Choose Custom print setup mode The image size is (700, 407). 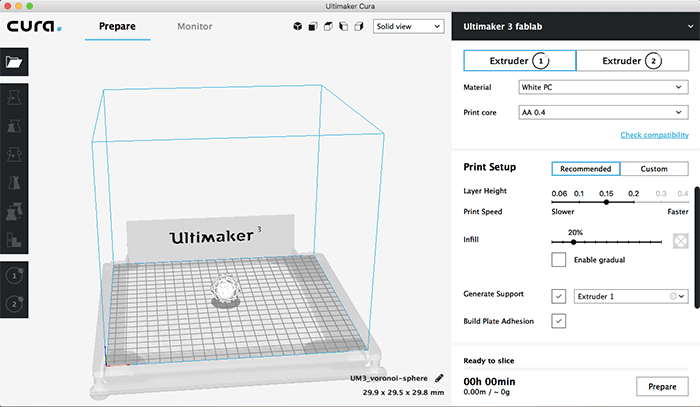pos(654,169)
